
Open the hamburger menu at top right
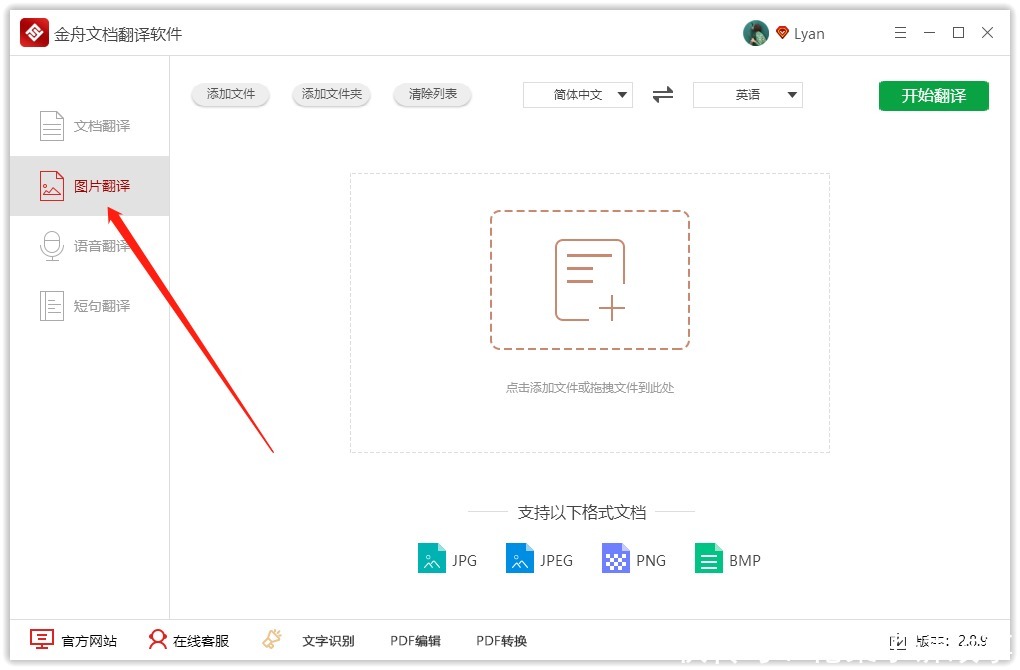(899, 32)
